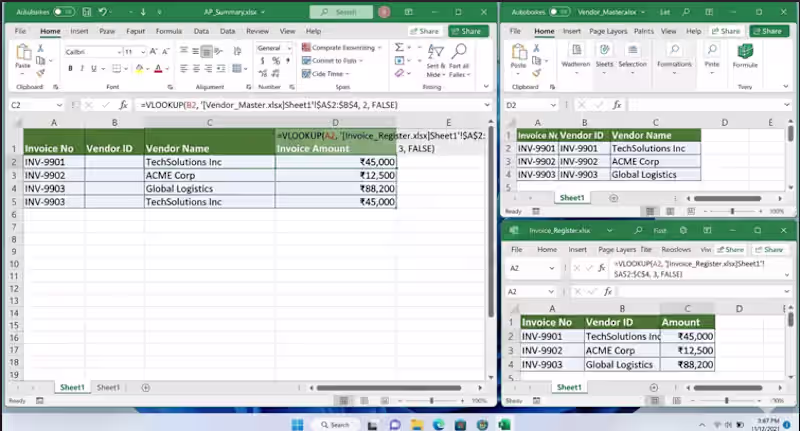Increase font size with the larger A icon
Viewport: 800px width, 431px height.
[153, 52]
